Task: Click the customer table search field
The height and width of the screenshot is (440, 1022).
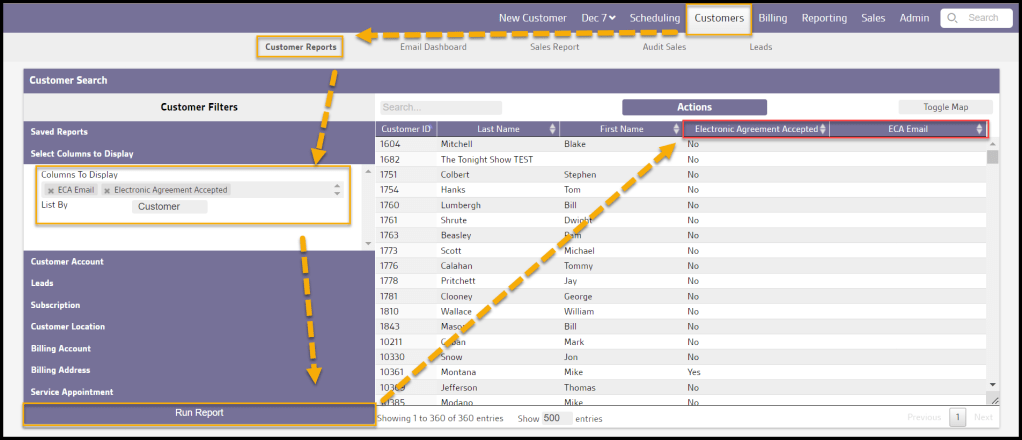Action: (440, 107)
